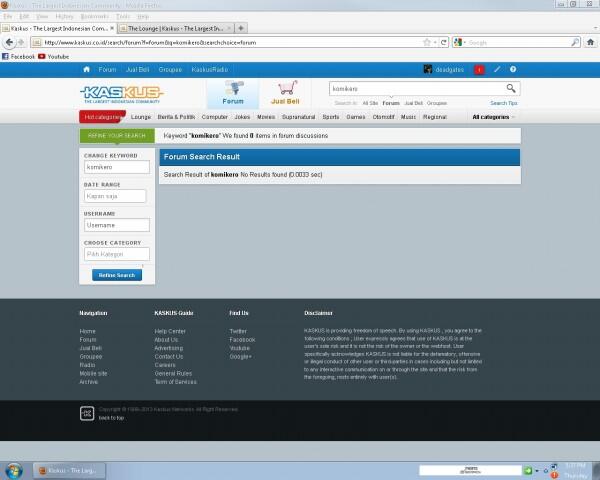Click the green arrow icon in system tray
The image size is (600, 480).
click(528, 470)
